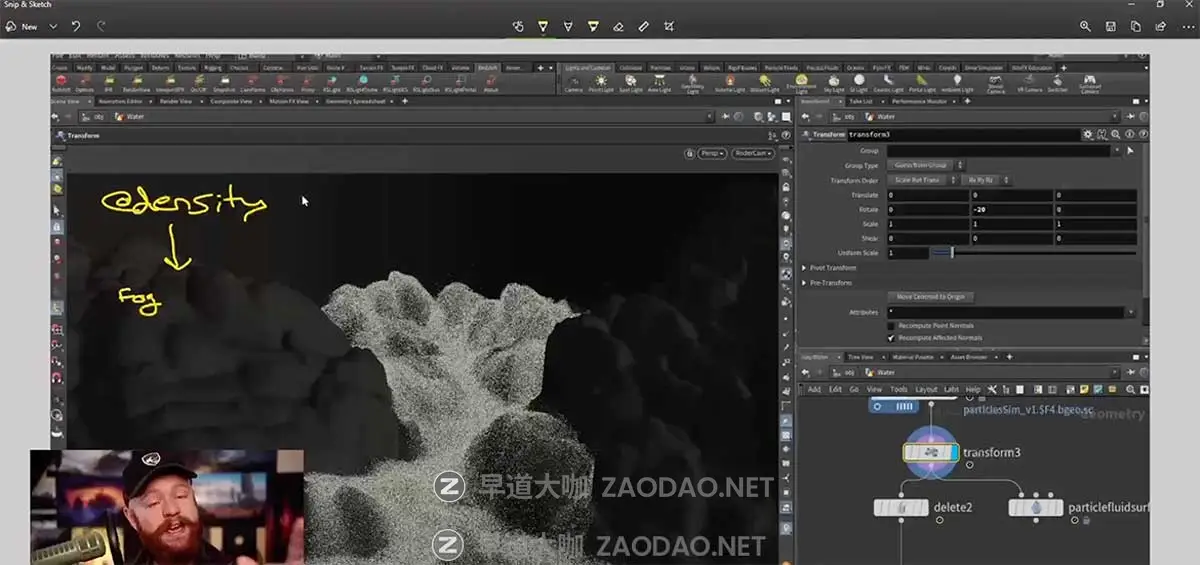Screen dimensions: 1200x565
Task: Click the transform3 node name field
Action: tap(962, 134)
